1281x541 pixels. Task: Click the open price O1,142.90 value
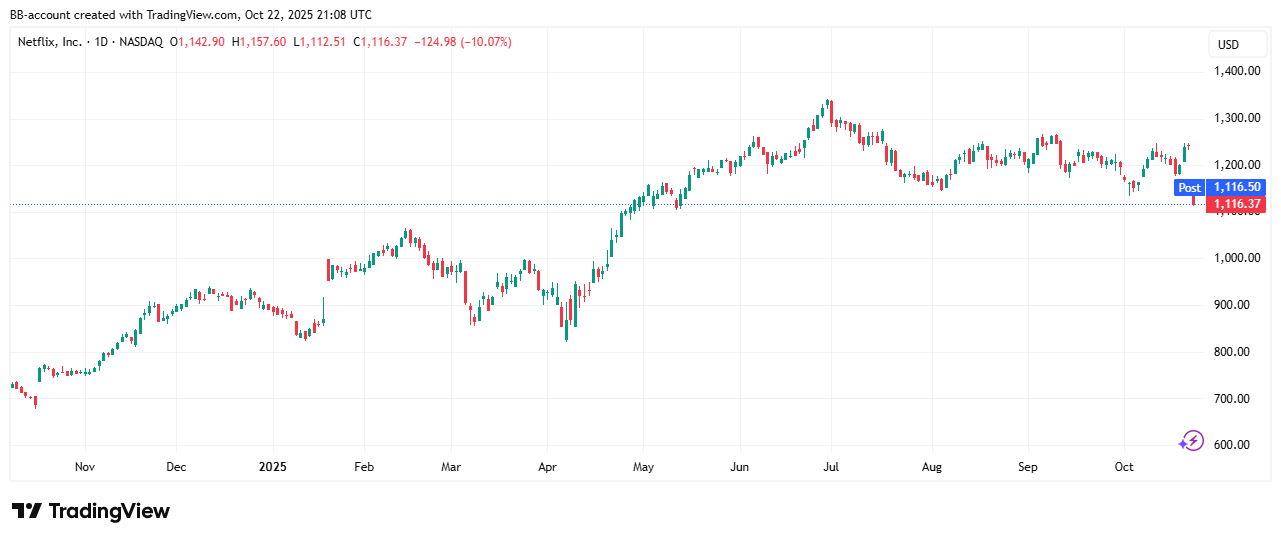pyautogui.click(x=199, y=42)
